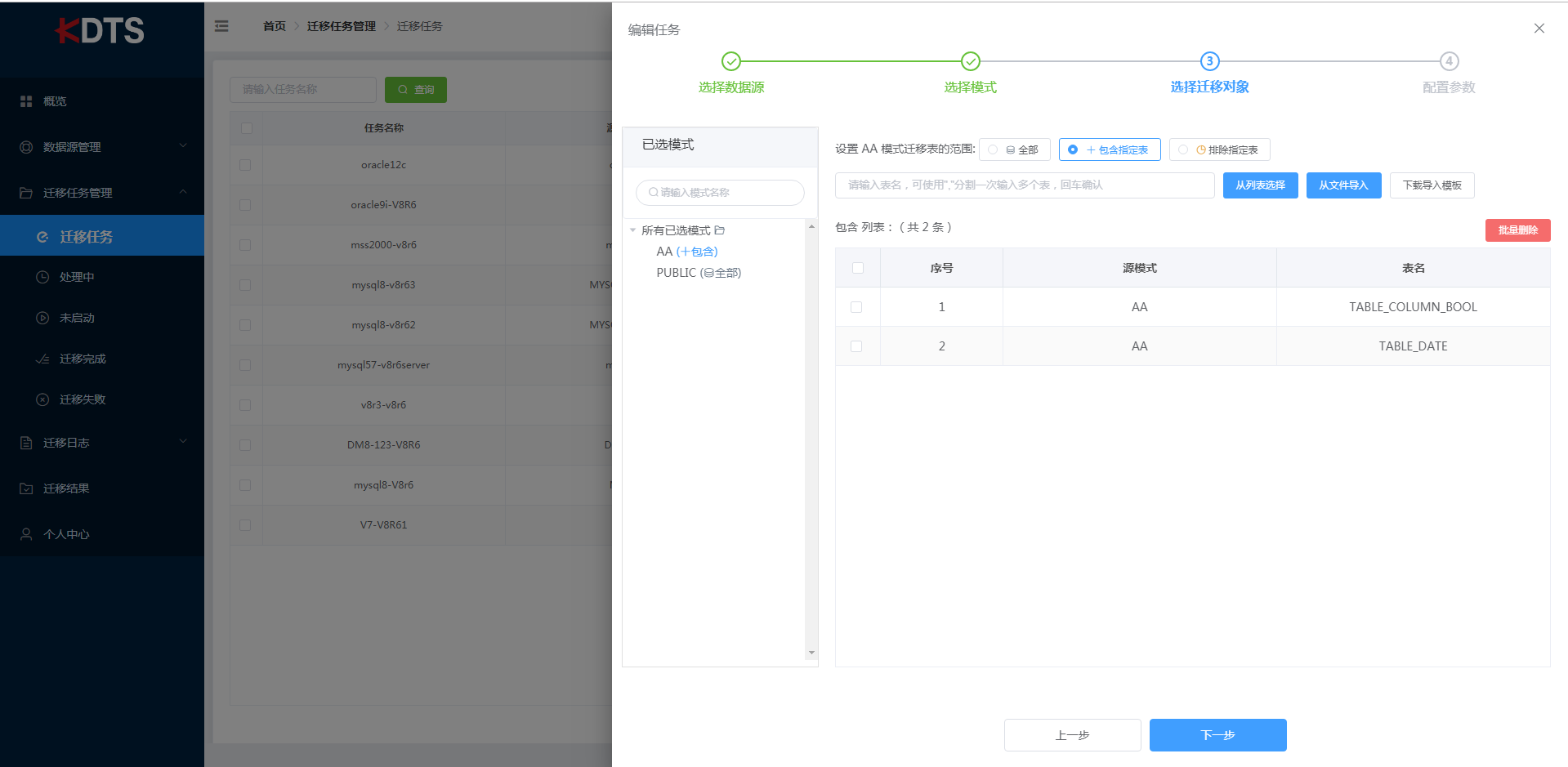This screenshot has width=1568, height=767.
Task: Focus the task name search field
Action: pos(303,90)
